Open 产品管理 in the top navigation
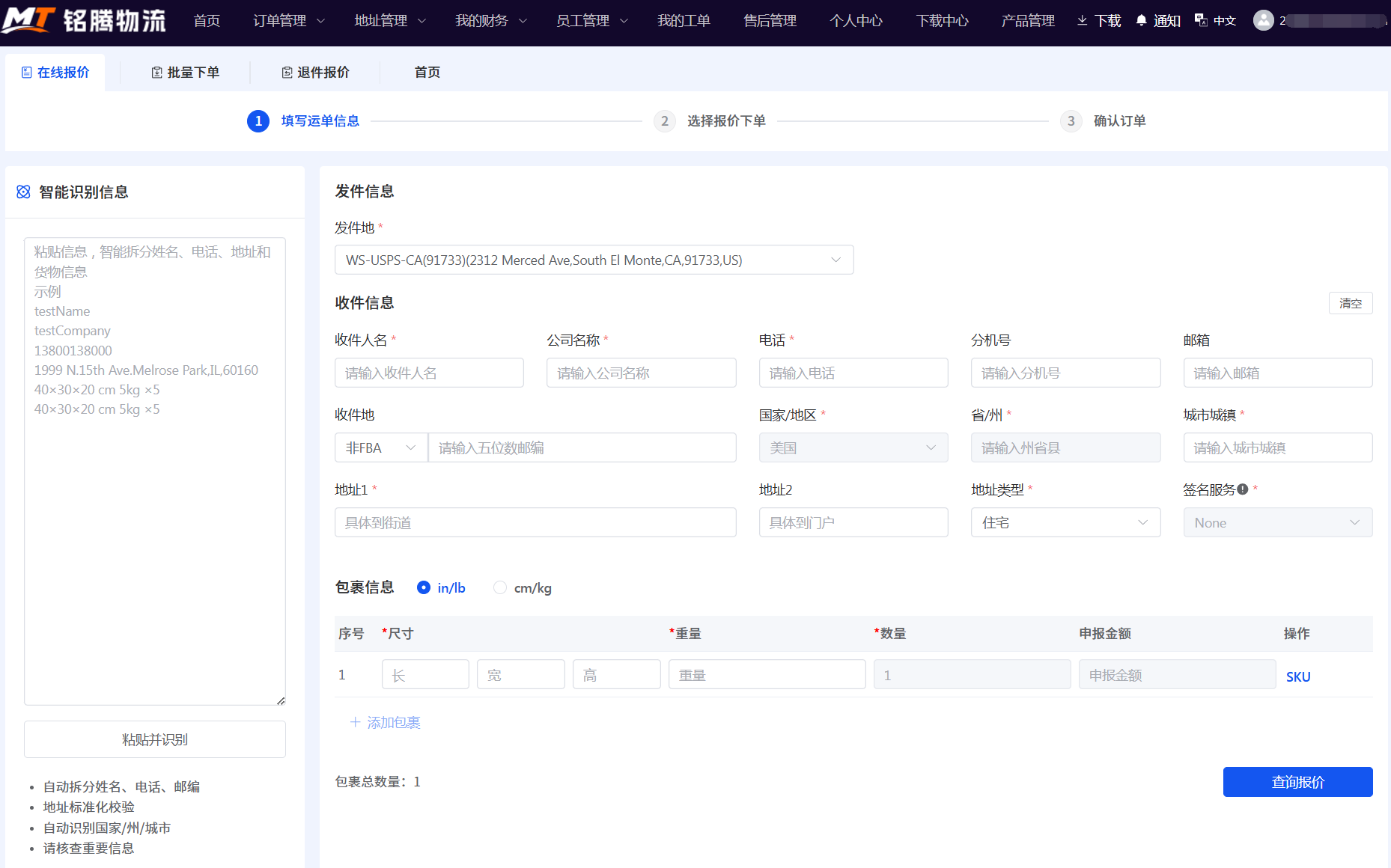The image size is (1391, 868). click(1028, 21)
